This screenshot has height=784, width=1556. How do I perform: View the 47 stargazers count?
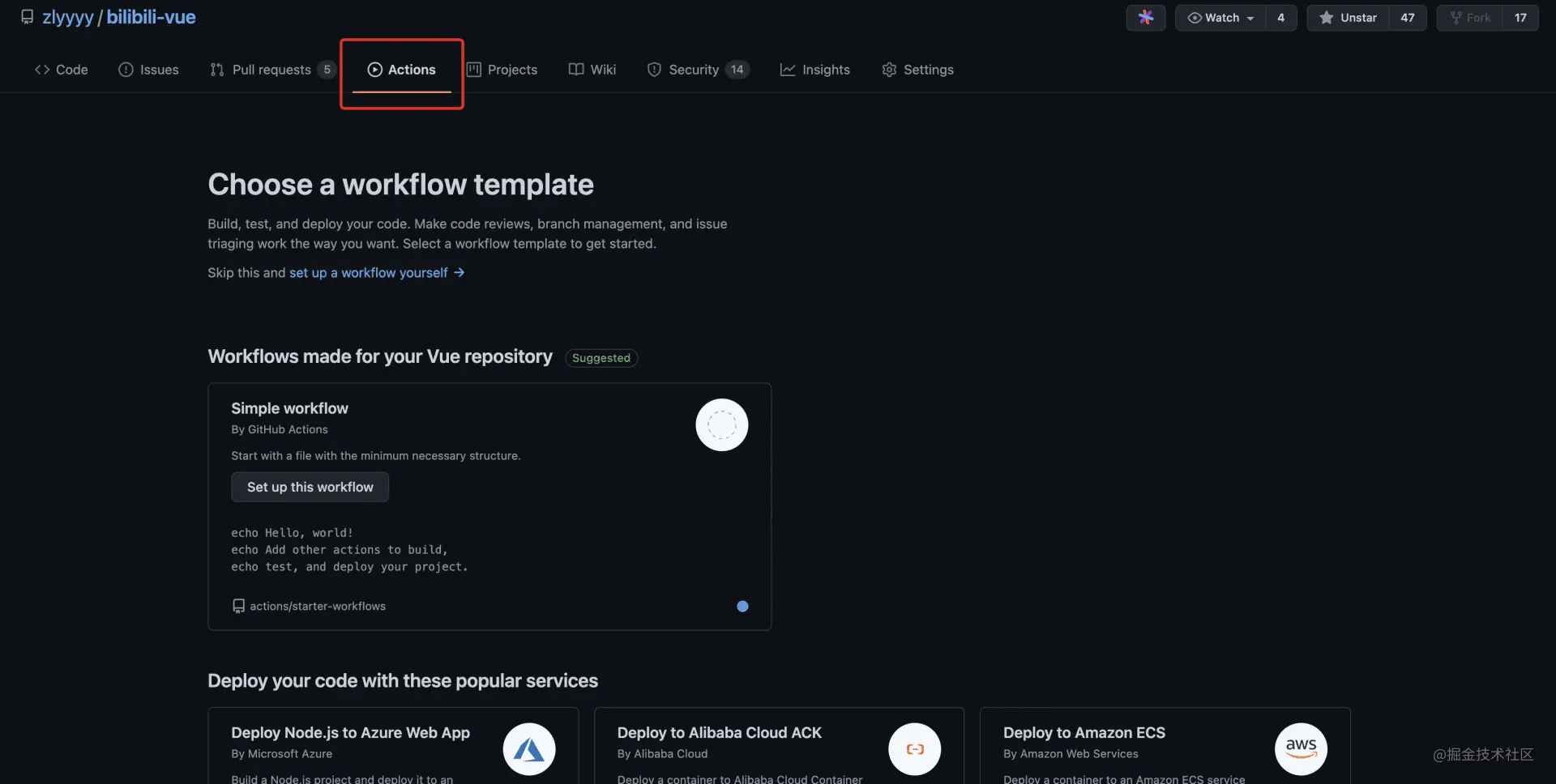click(x=1408, y=17)
